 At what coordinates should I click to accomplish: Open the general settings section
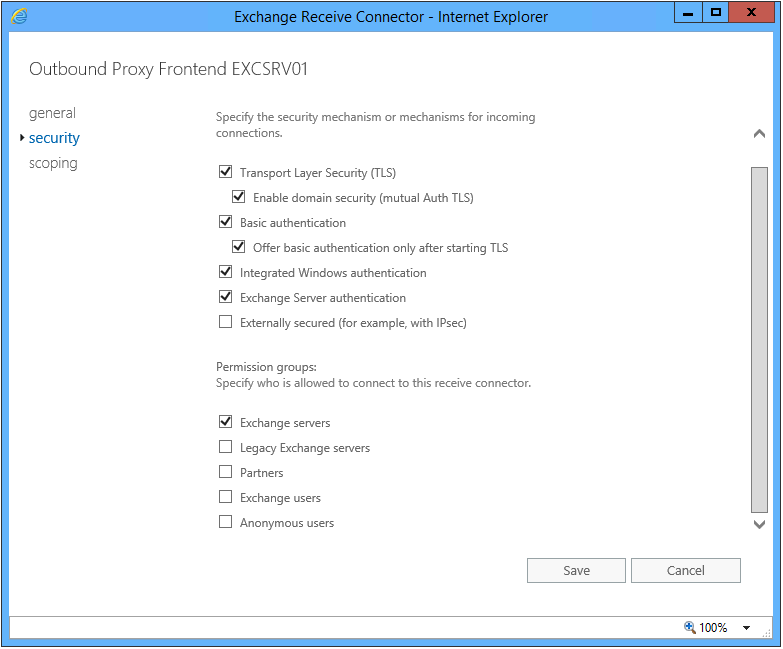(x=52, y=113)
